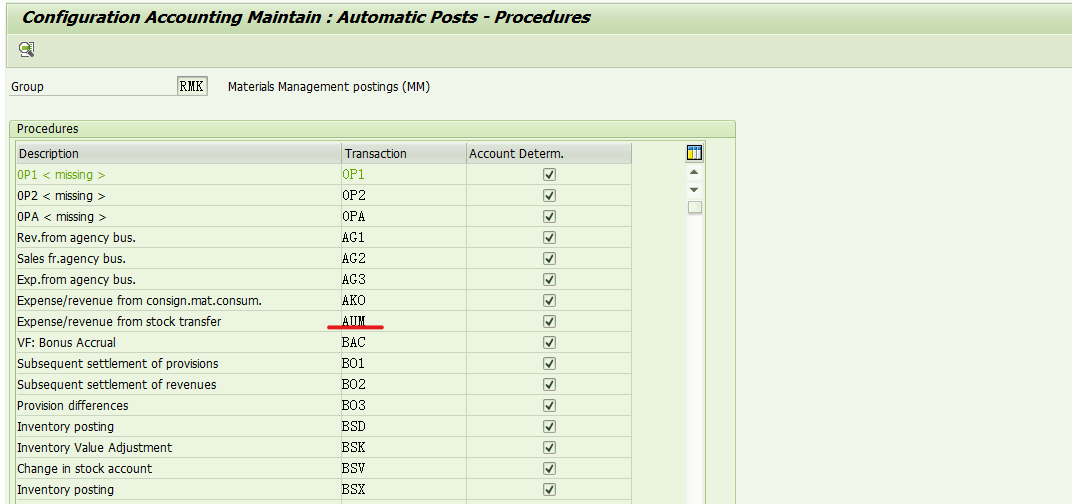Click transaction code BO3 cell
1072x504 pixels.
(x=404, y=406)
